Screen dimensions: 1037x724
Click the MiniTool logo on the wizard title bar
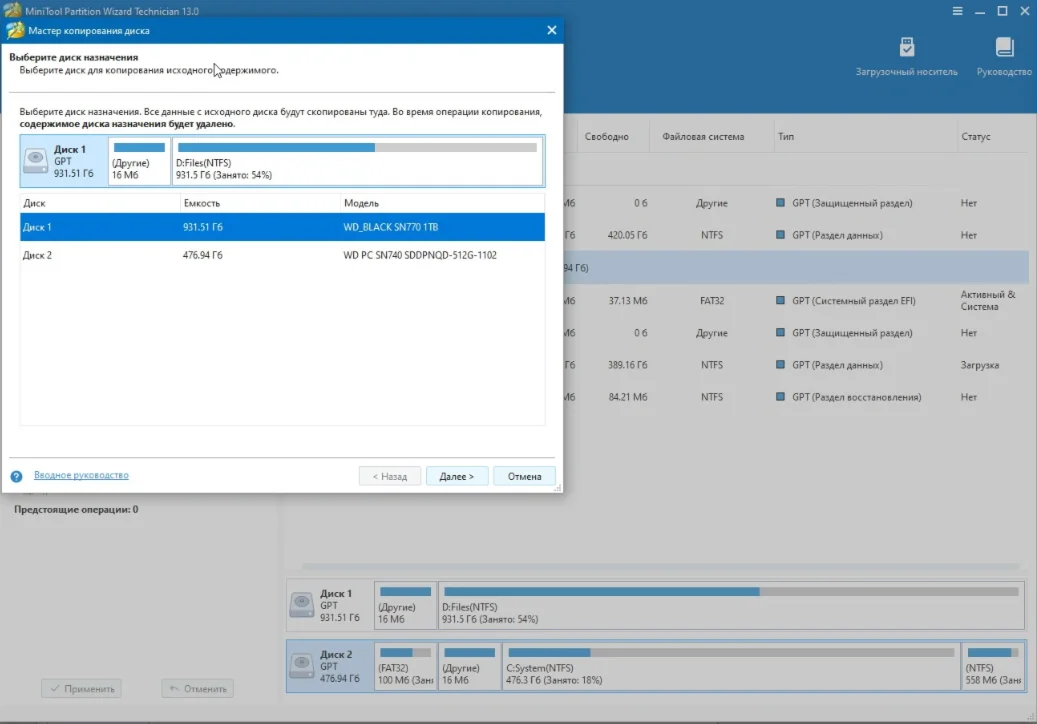tap(14, 30)
